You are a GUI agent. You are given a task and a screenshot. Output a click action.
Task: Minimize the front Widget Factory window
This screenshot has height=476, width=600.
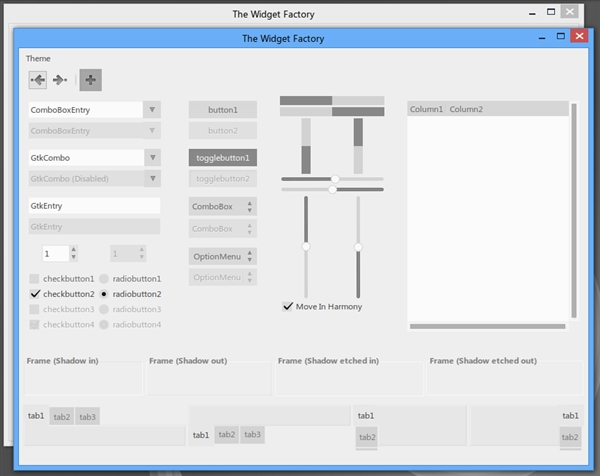(542, 38)
